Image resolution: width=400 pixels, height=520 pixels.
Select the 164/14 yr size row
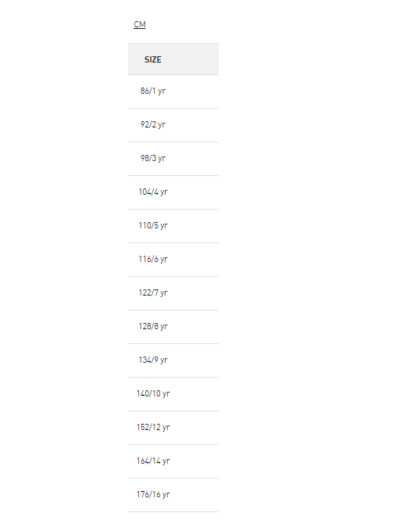coord(173,461)
